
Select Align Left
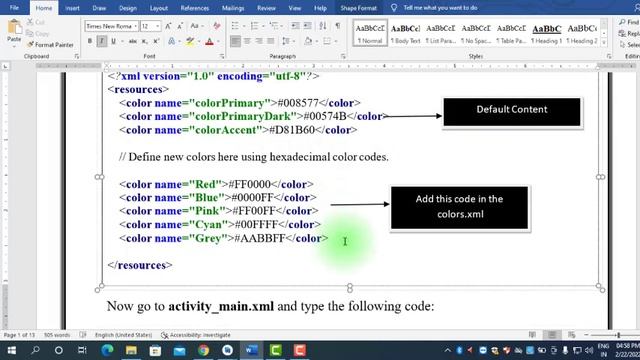tap(235, 41)
